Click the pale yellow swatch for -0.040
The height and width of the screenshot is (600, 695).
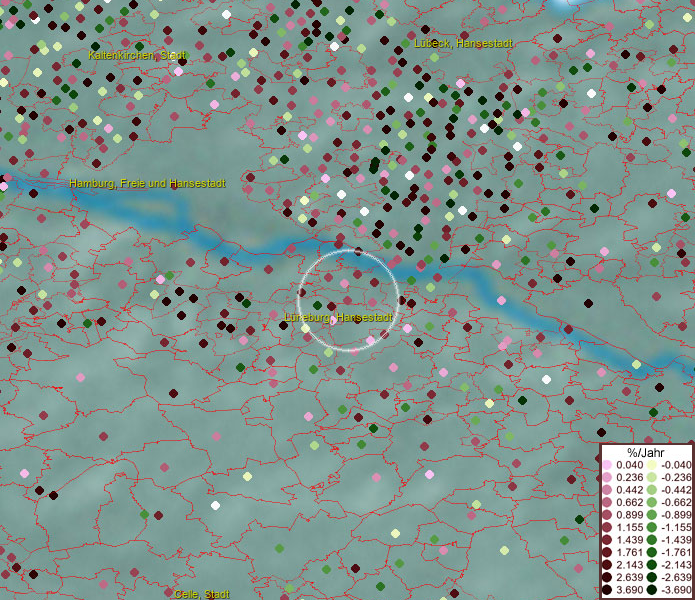[652, 465]
